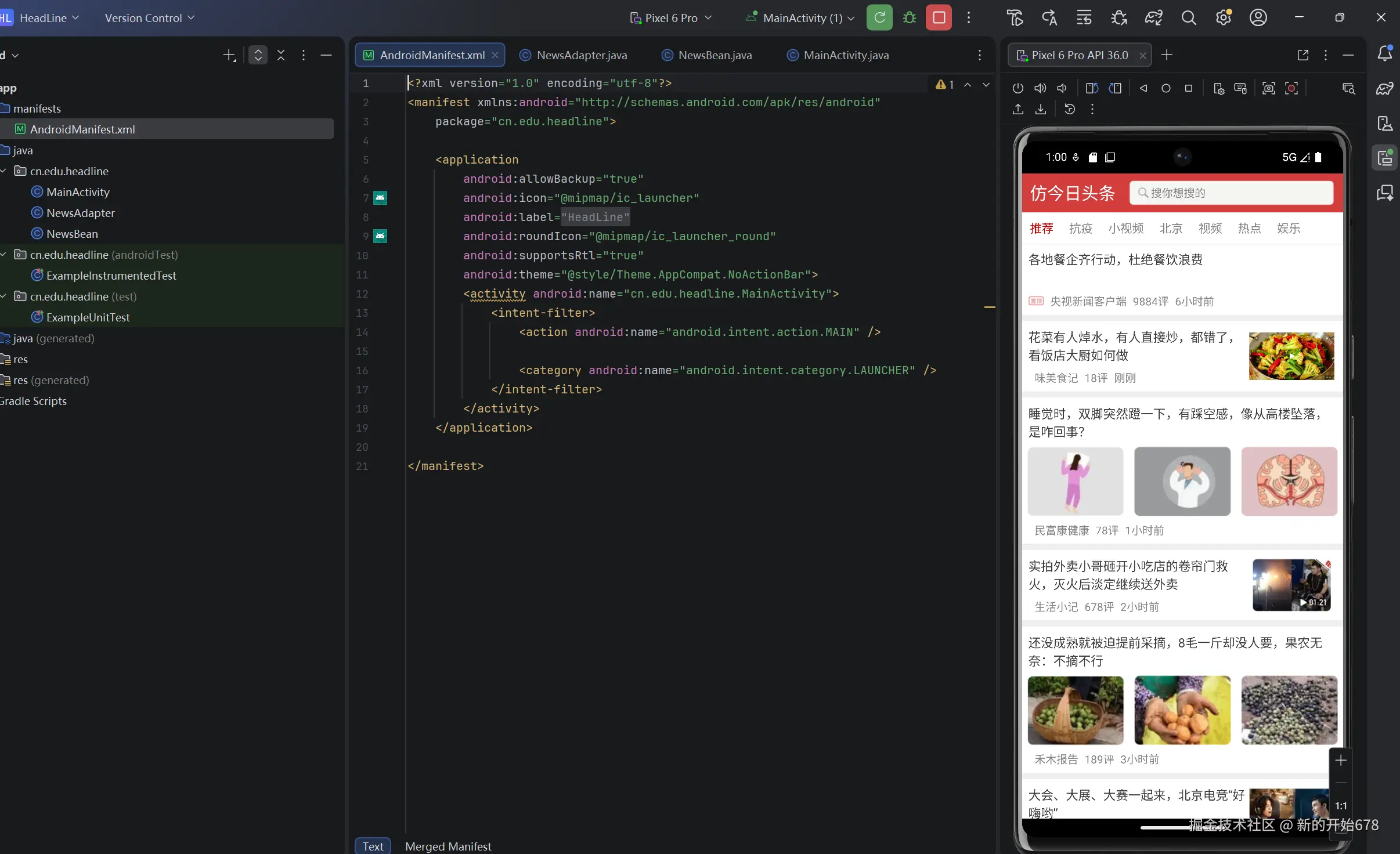Select the Text manifest view tab
Screen dimensions: 1400x854
373,846
